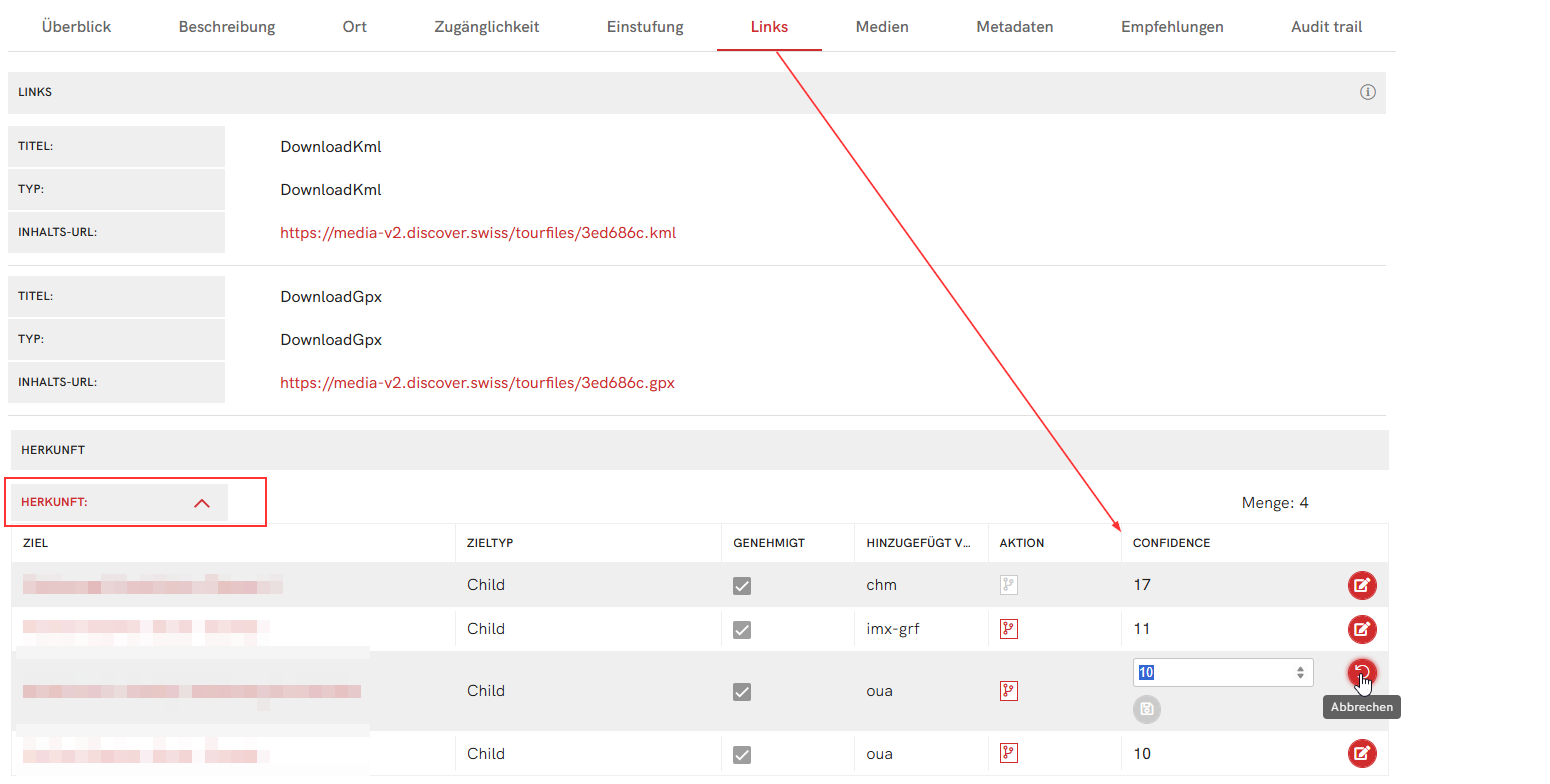Click the branch action icon in chm row
This screenshot has width=1550, height=784.
(x=1008, y=586)
